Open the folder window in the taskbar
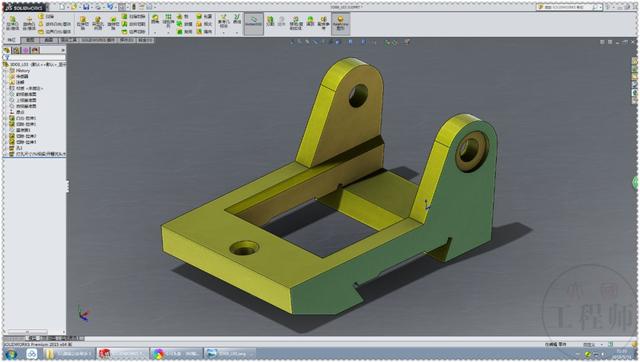This screenshot has height=362, width=640. coord(70,353)
